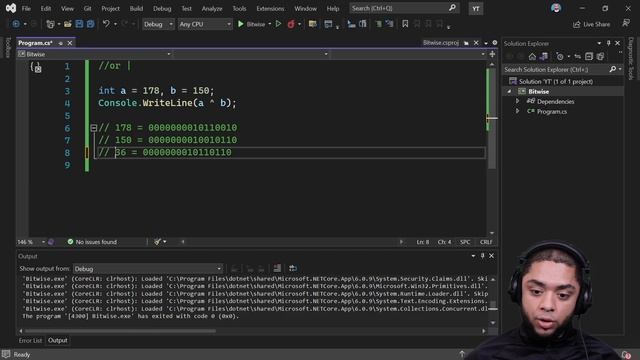The width and height of the screenshot is (640, 360).
Task: Click the Save All toolbar icon
Action: 90,24
